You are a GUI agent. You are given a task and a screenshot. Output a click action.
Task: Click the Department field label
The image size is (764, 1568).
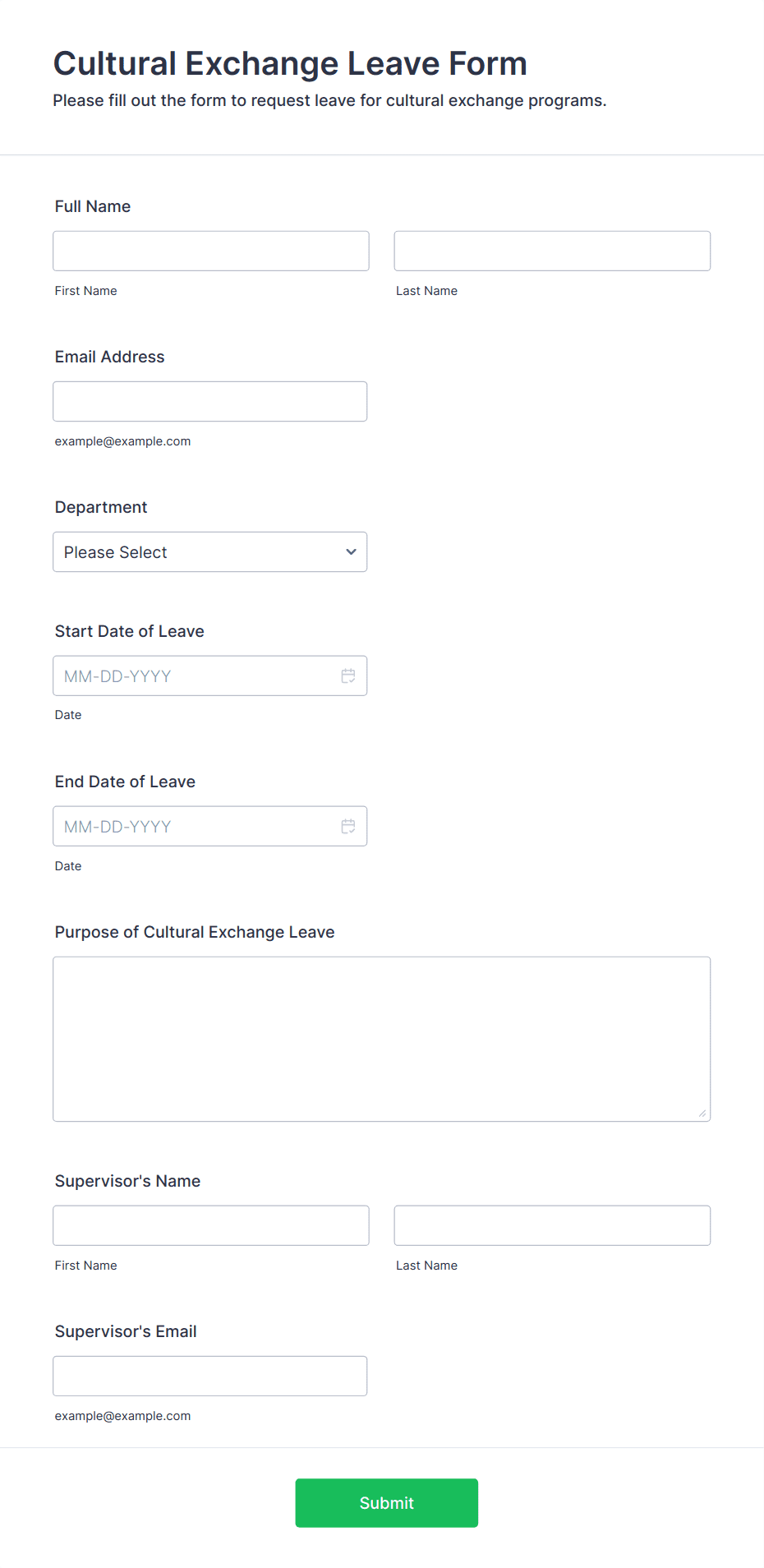tap(101, 507)
